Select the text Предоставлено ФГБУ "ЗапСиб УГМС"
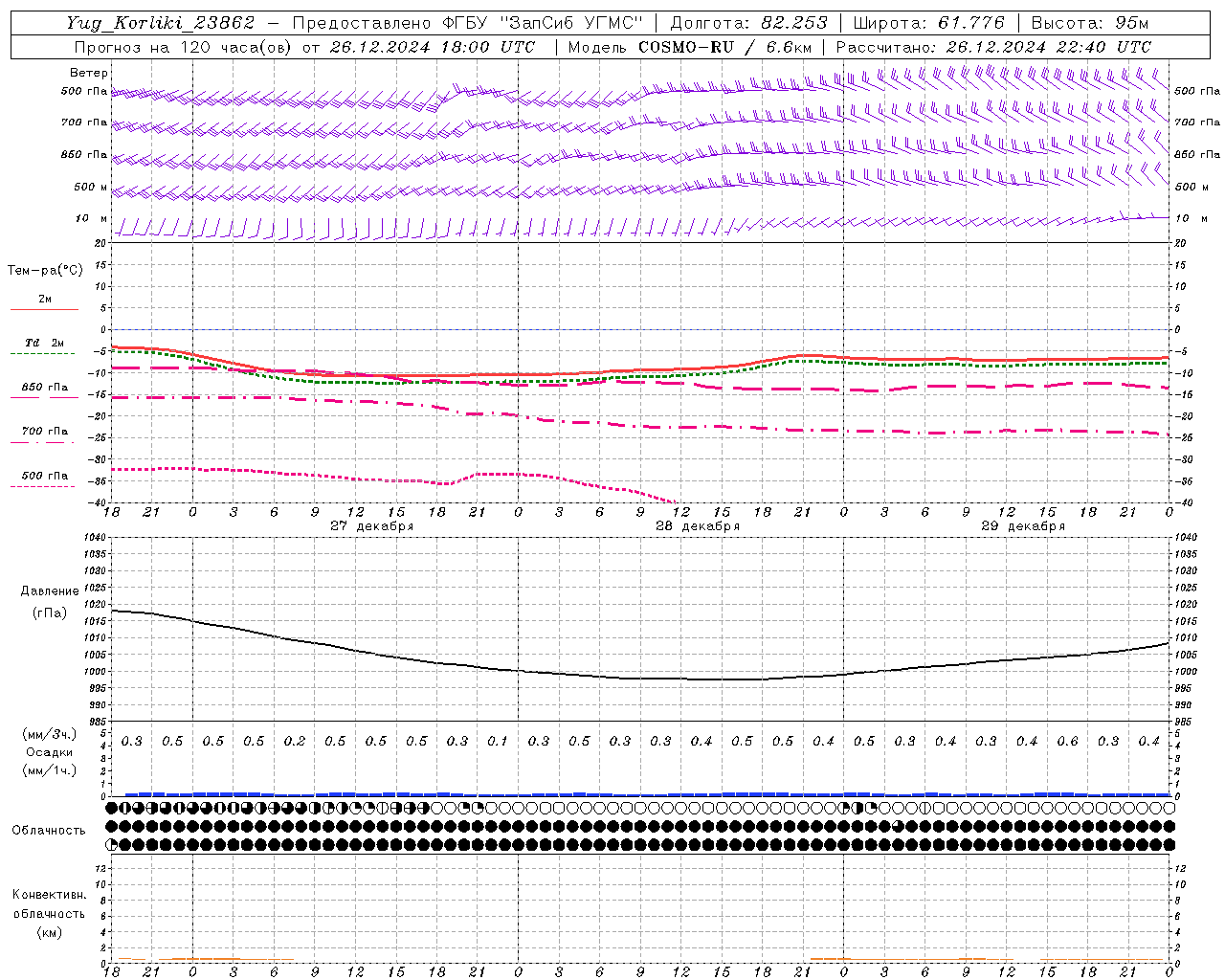This screenshot has height=980, width=1225. point(467,23)
